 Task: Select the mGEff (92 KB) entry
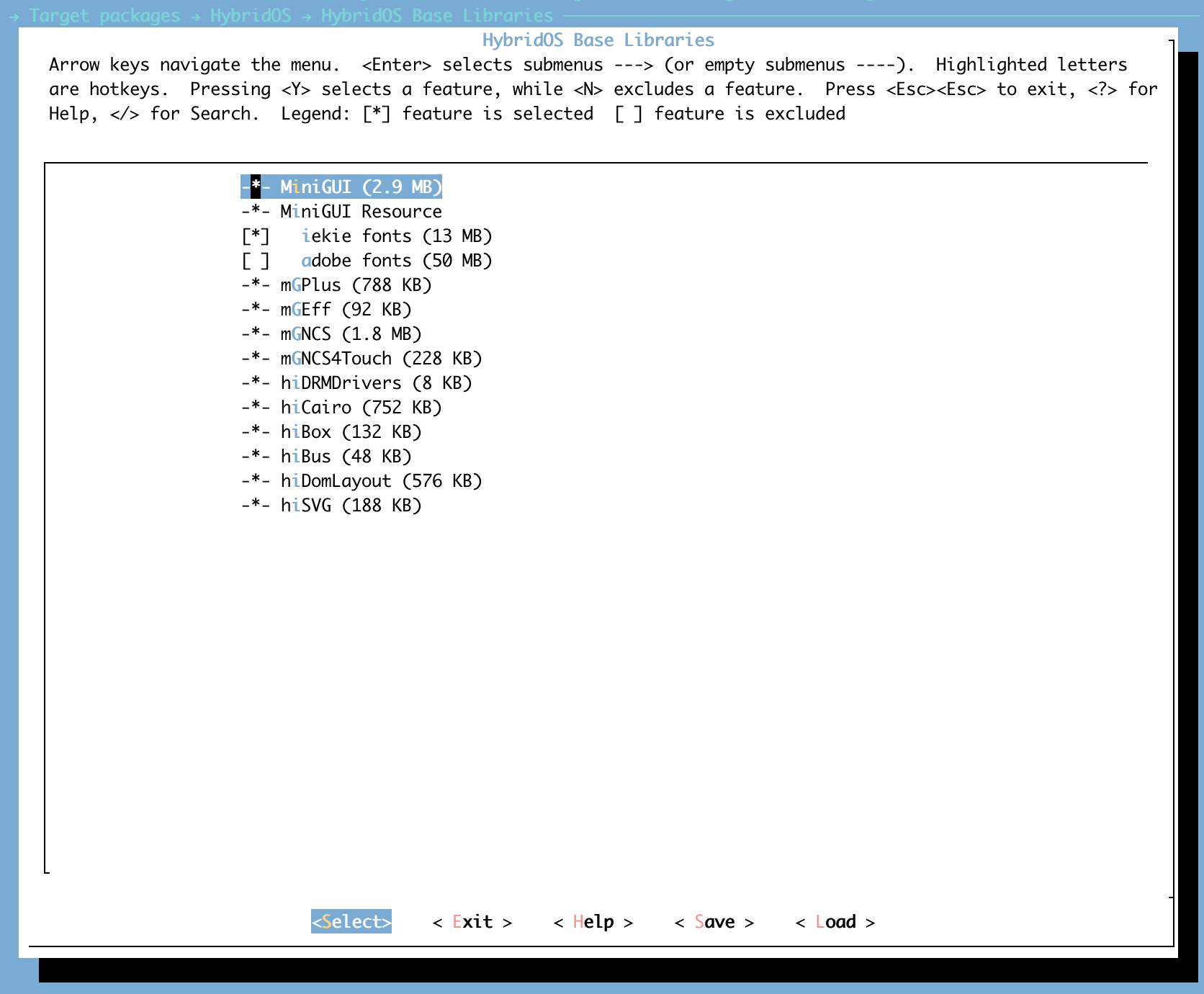point(326,309)
